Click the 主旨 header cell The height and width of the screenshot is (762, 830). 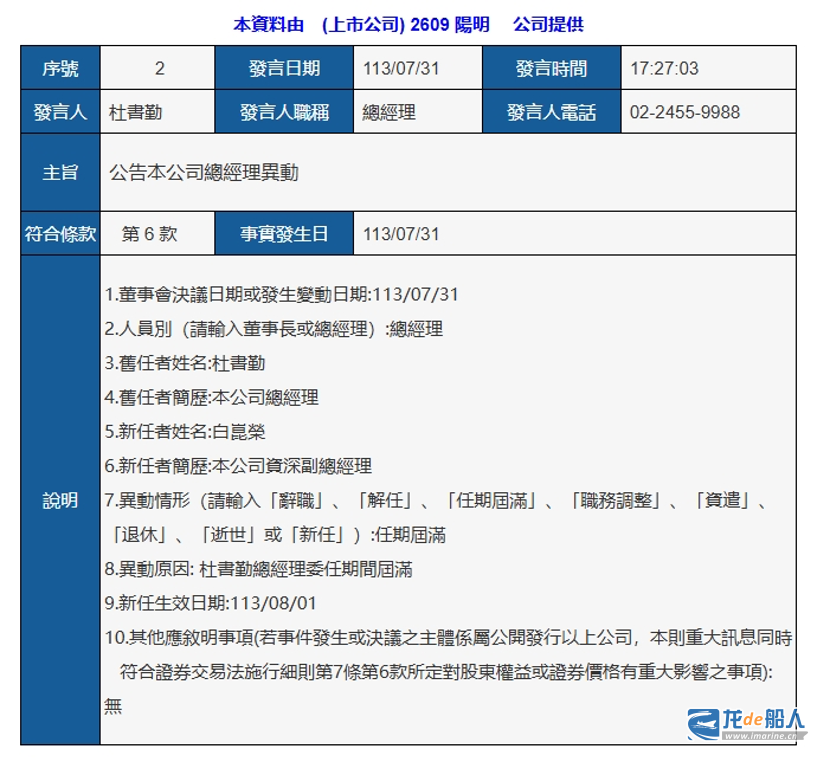(60, 172)
